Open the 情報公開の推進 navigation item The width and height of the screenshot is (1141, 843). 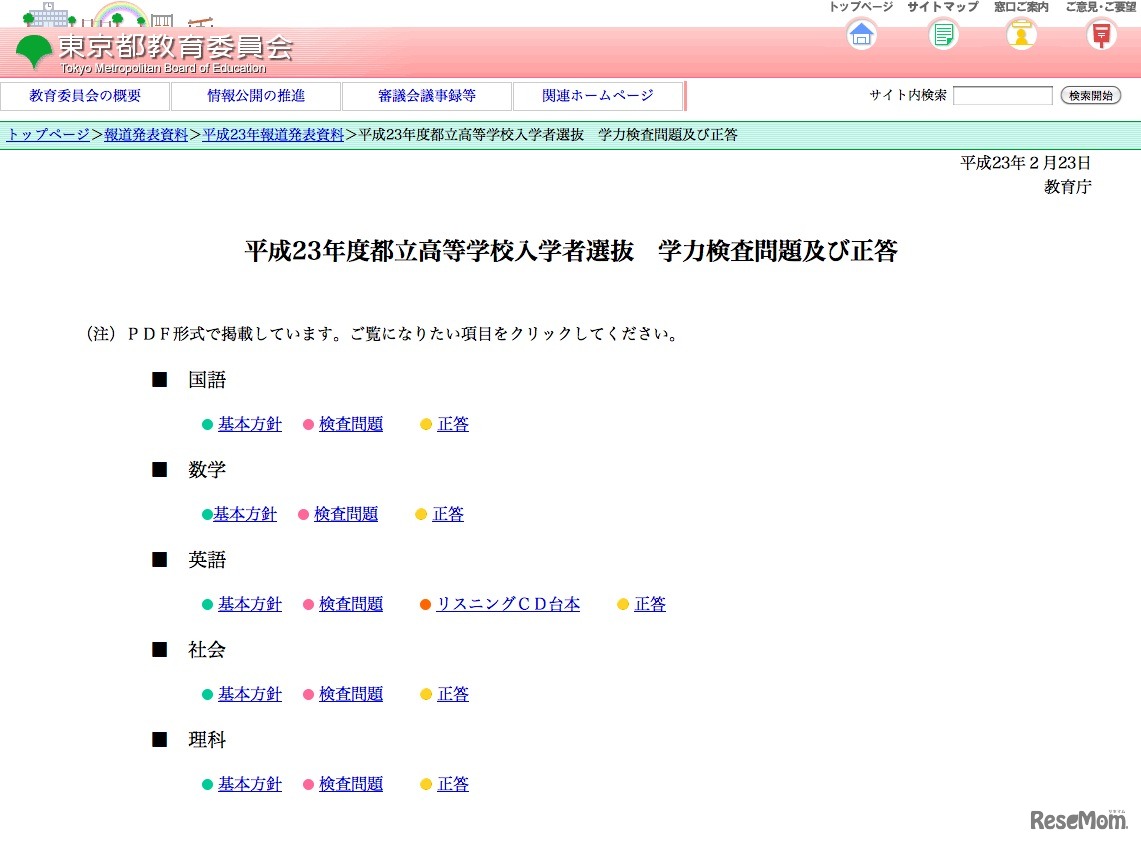click(257, 95)
